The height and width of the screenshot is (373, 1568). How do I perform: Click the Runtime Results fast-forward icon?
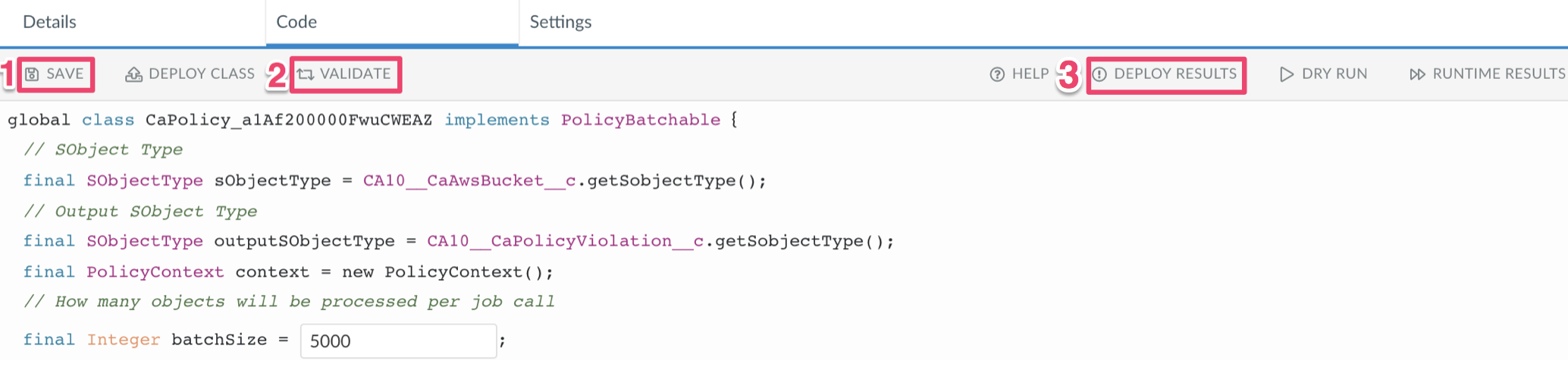(x=1416, y=74)
